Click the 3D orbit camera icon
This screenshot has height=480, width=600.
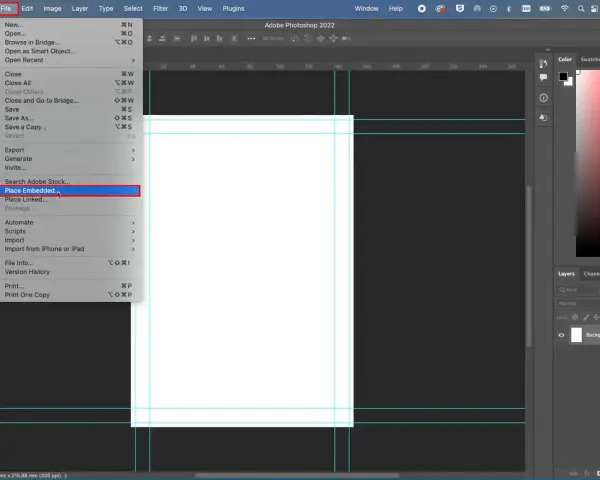point(295,38)
